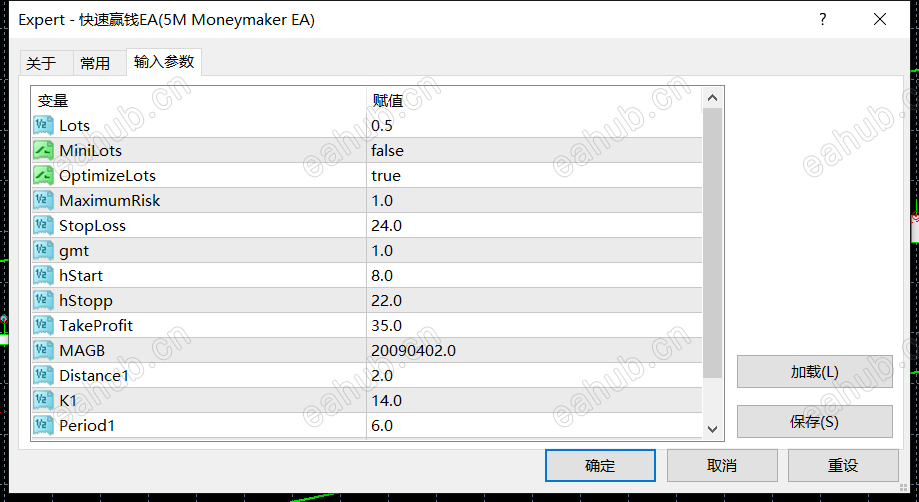919x502 pixels.
Task: Click the hStart variable icon
Action: [43, 275]
